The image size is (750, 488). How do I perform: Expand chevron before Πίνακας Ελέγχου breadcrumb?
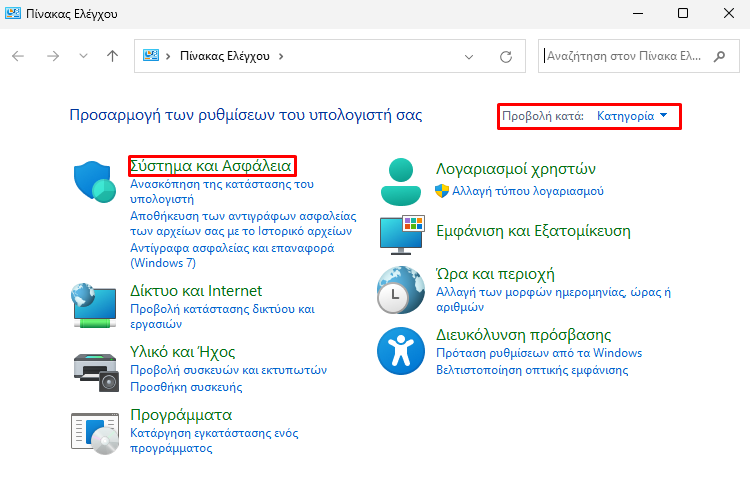pyautogui.click(x=168, y=56)
